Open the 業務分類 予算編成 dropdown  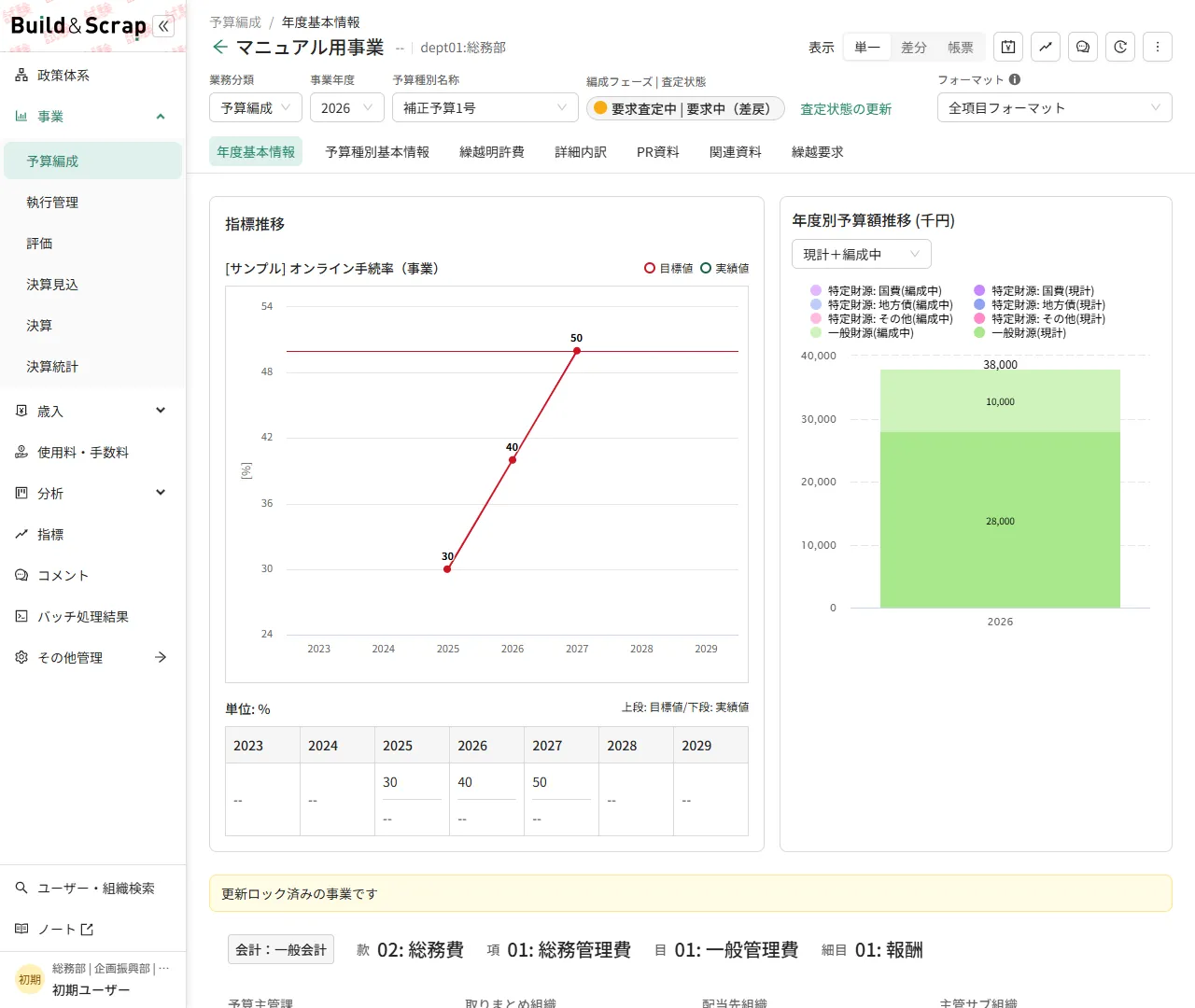[256, 108]
